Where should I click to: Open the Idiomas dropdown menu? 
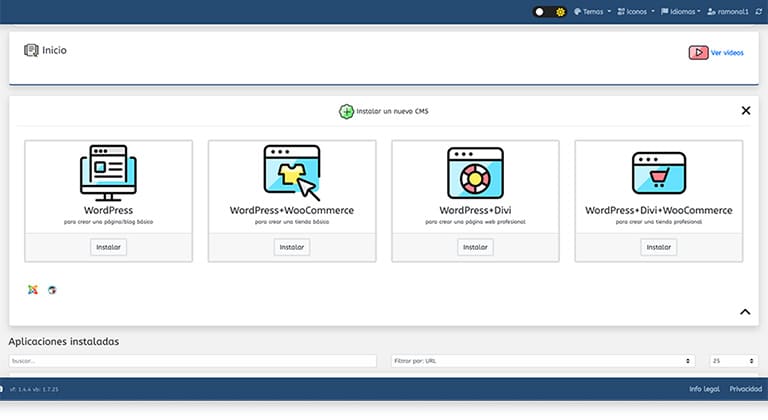point(680,11)
